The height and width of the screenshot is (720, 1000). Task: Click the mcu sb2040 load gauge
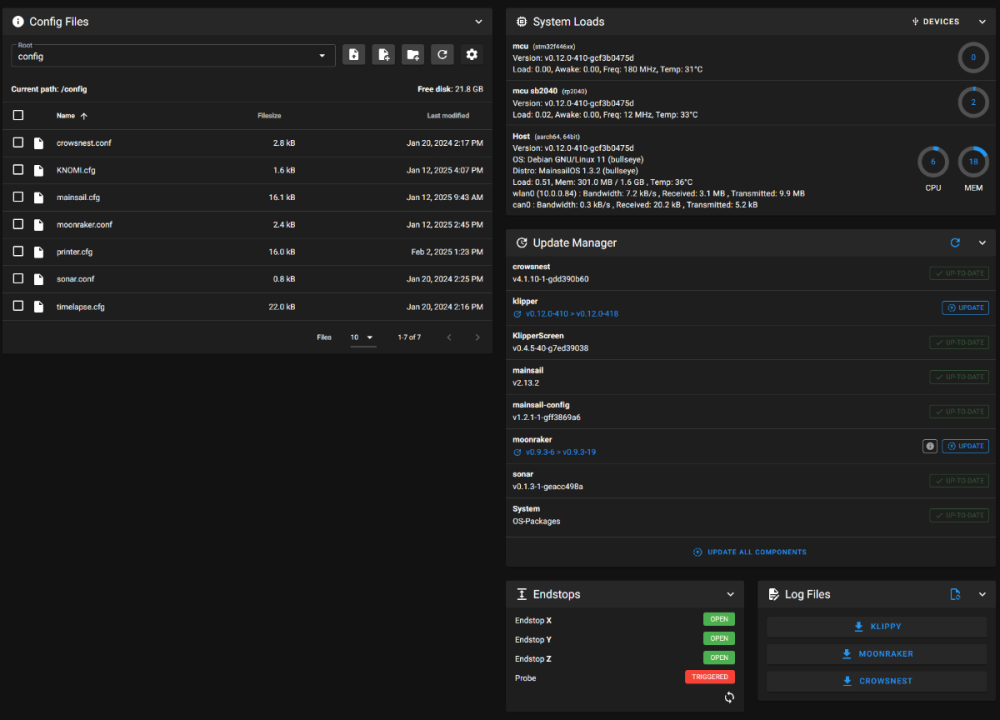[x=973, y=102]
